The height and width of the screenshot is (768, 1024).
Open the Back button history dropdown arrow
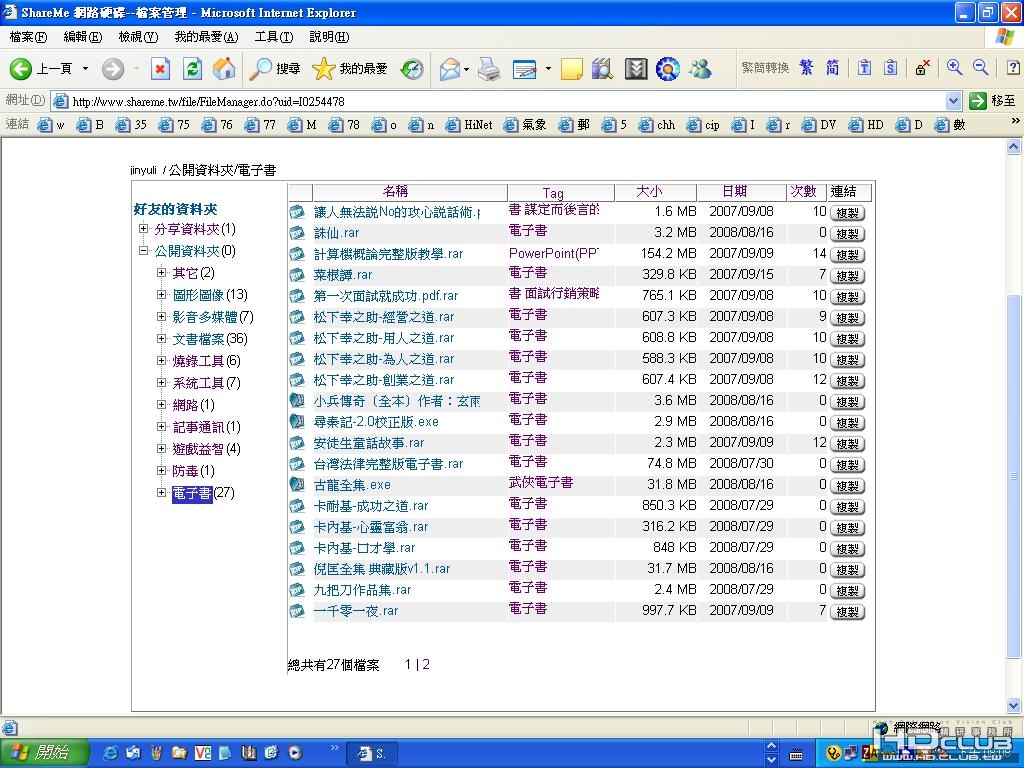click(x=85, y=68)
